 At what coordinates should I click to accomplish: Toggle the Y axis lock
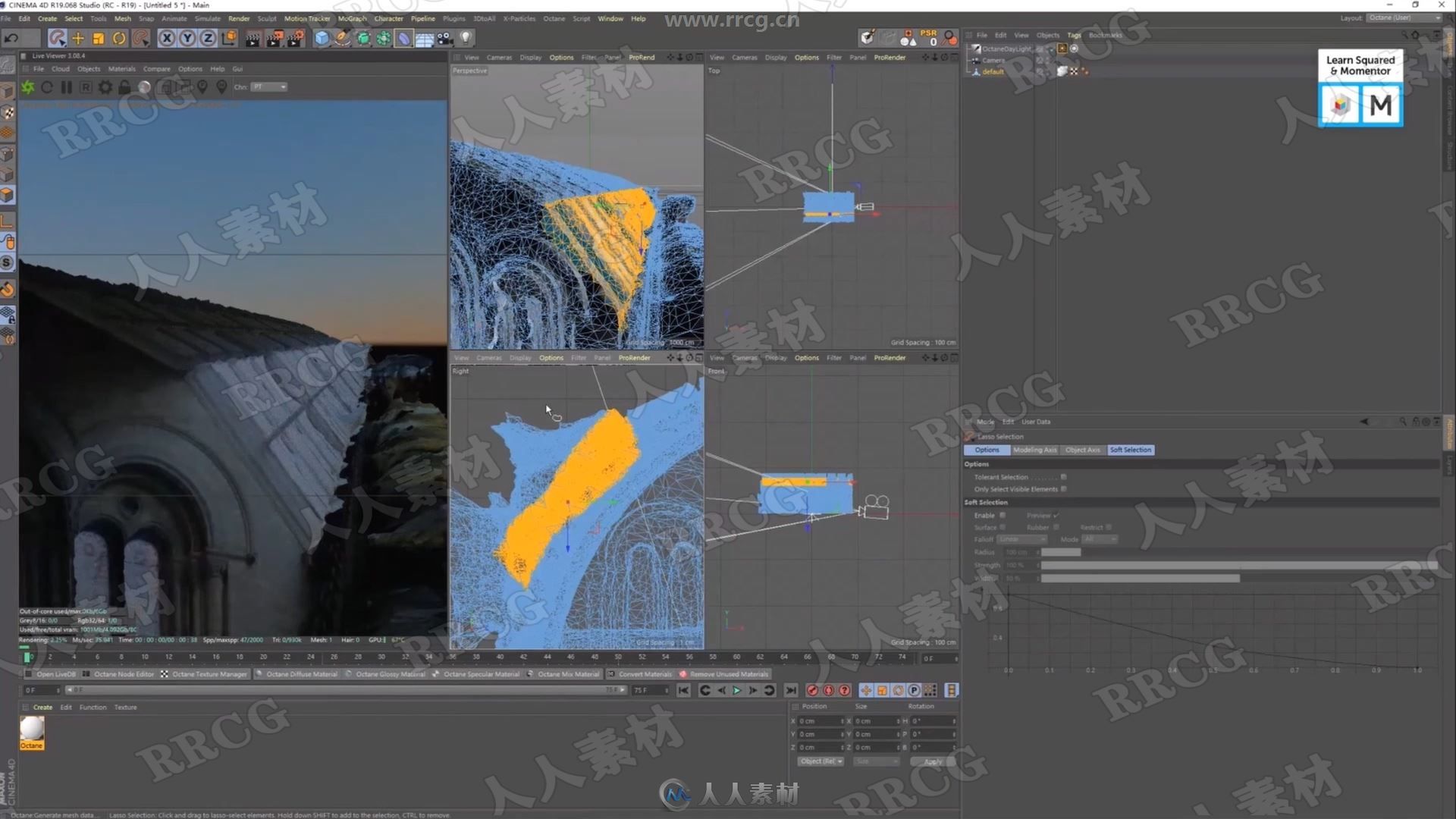pos(187,38)
